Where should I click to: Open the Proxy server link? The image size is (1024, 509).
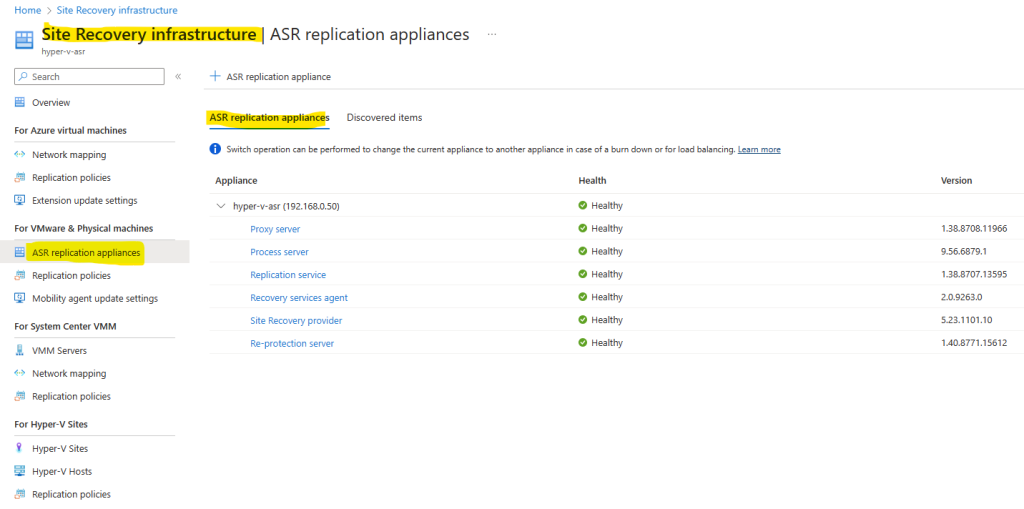pyautogui.click(x=275, y=229)
